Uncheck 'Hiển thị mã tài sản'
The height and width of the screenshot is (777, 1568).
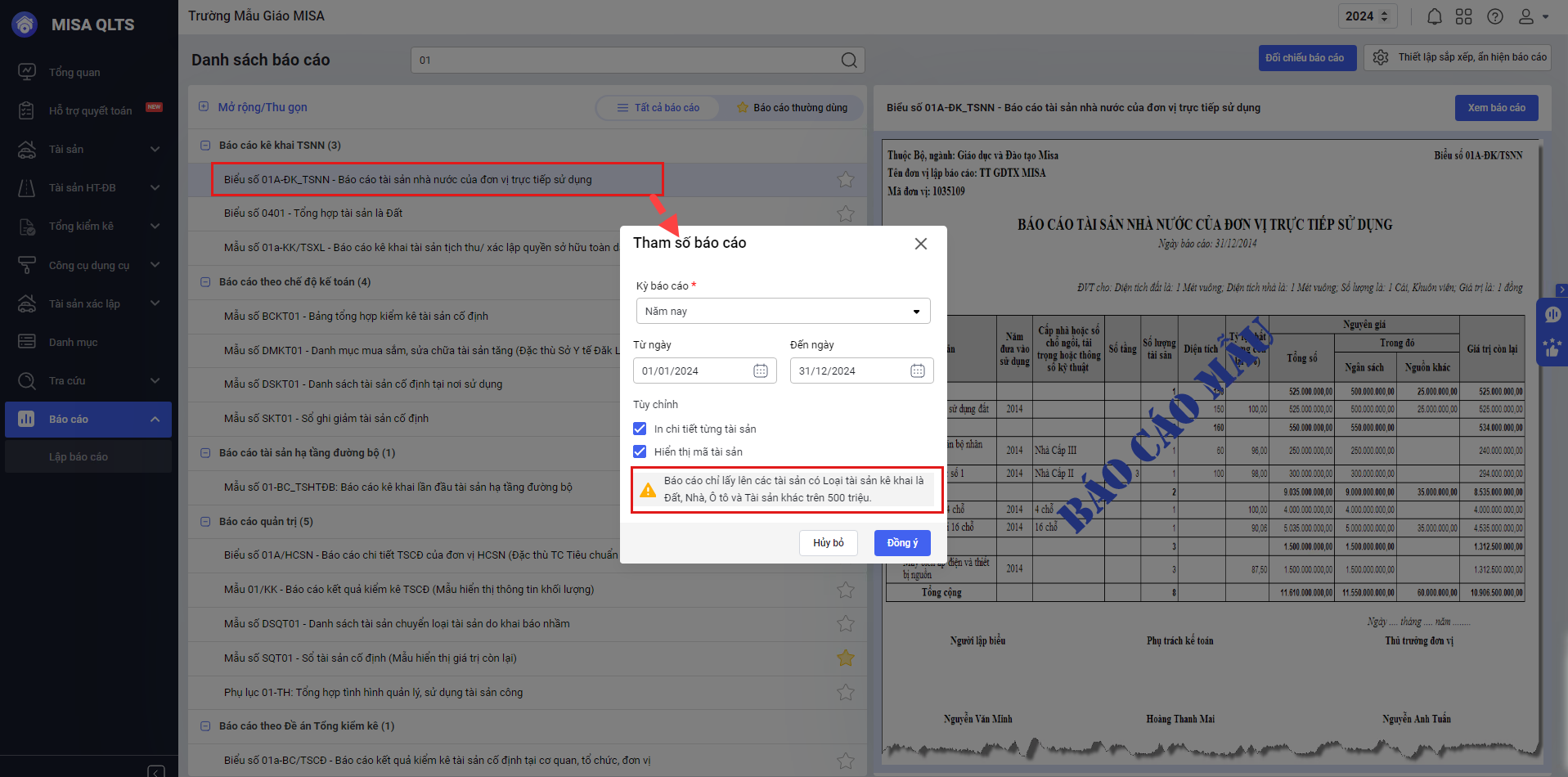[x=640, y=451]
